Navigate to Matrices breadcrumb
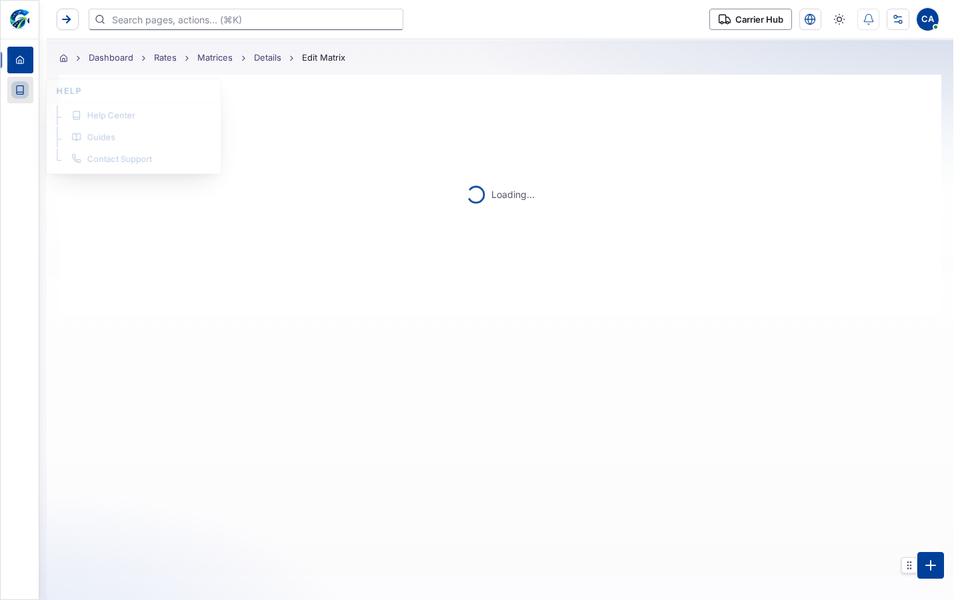 [215, 58]
